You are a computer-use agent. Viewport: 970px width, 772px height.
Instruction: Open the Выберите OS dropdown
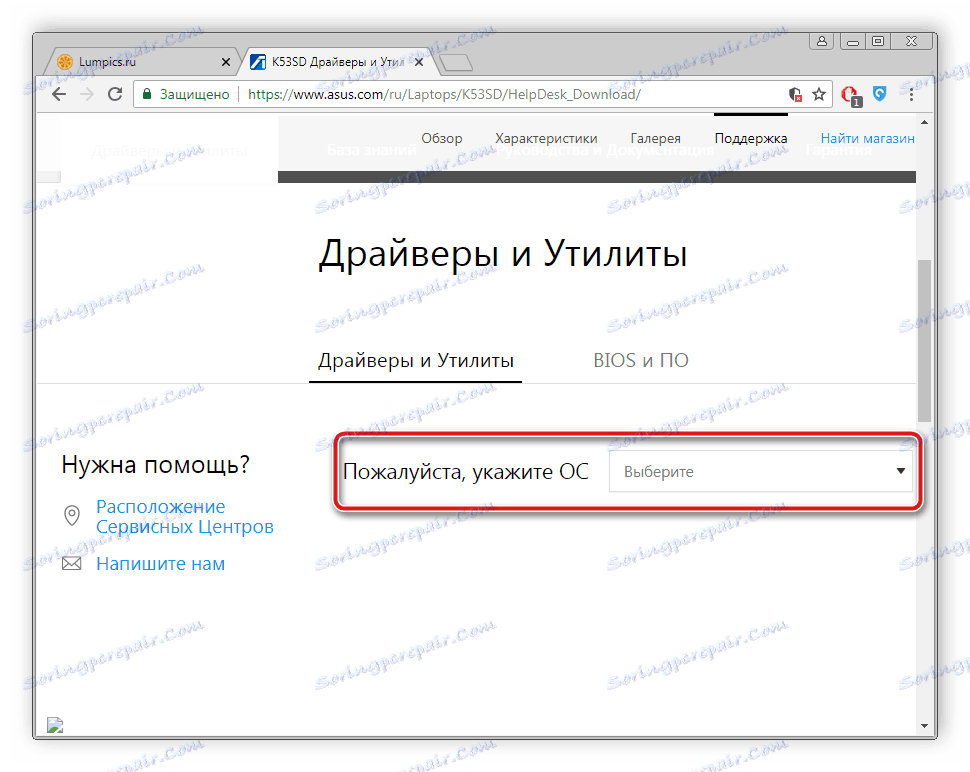[762, 471]
